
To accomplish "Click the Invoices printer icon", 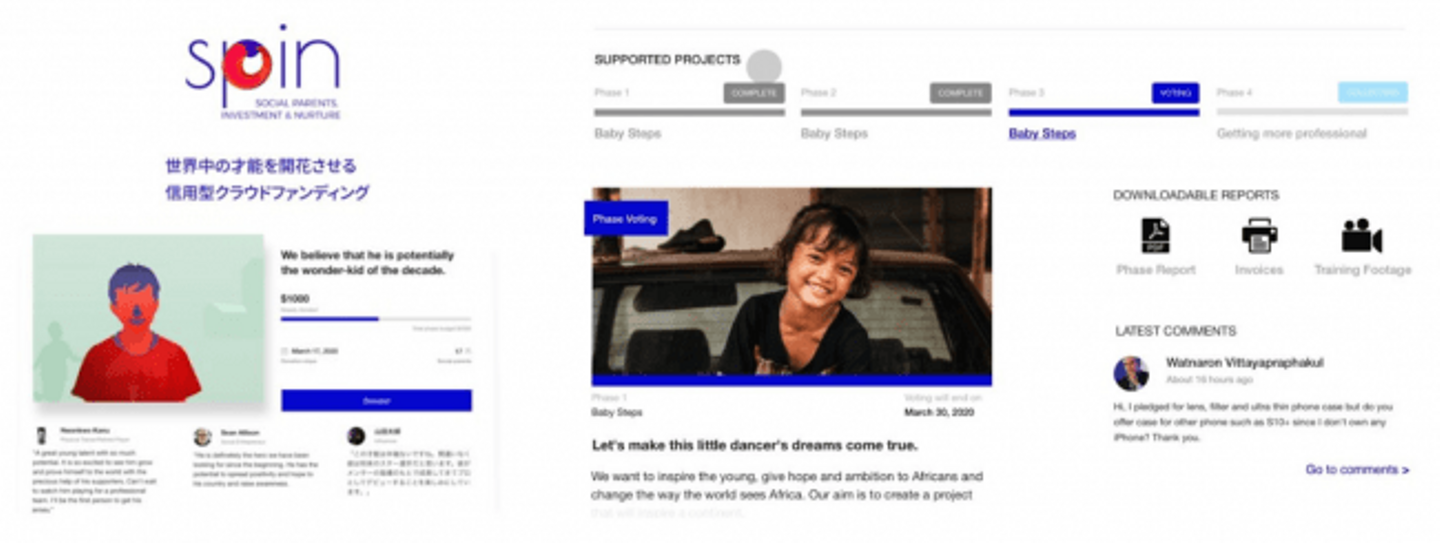I will coord(1259,236).
